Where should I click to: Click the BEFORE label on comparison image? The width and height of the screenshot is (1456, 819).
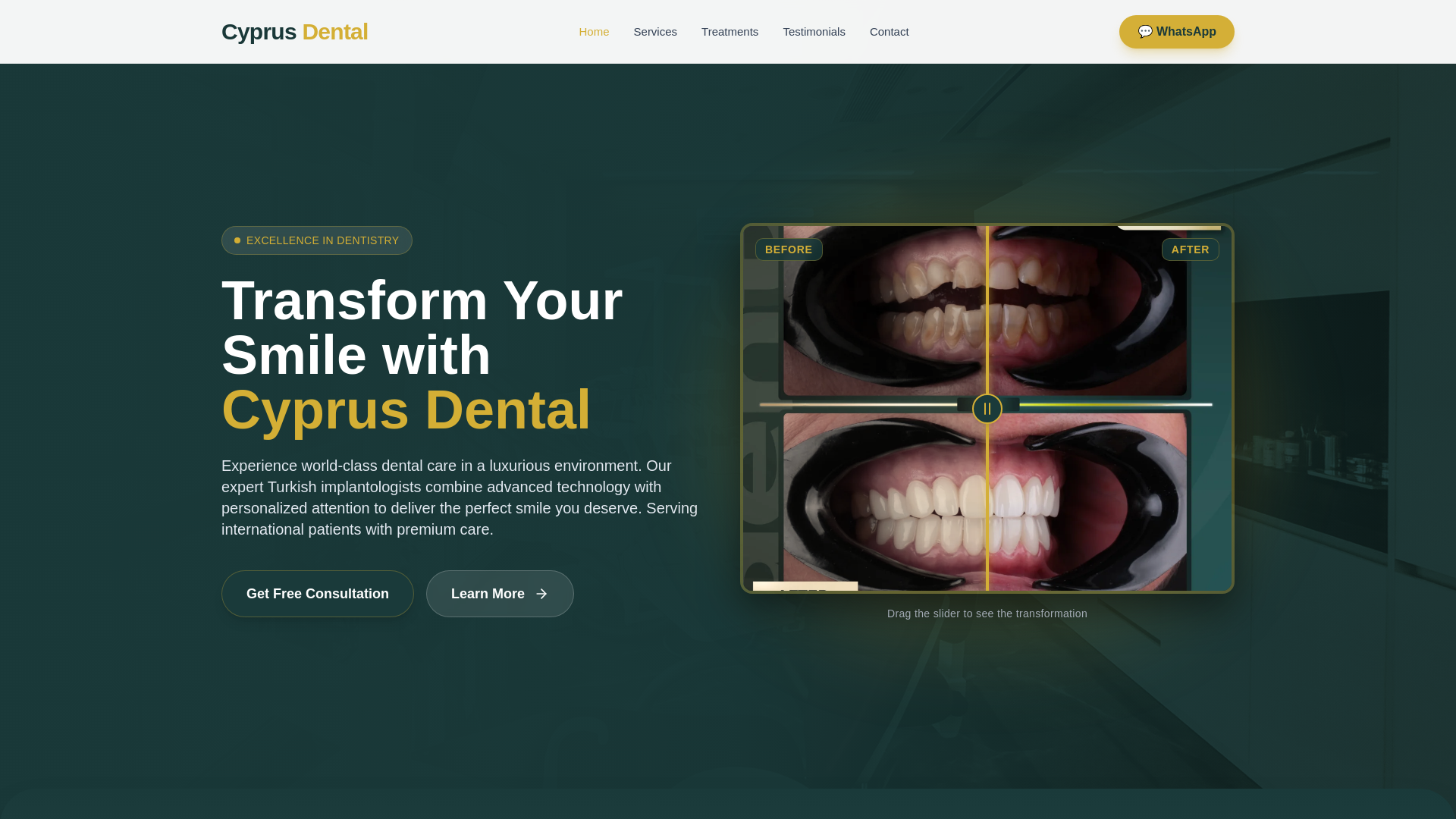pyautogui.click(x=789, y=249)
